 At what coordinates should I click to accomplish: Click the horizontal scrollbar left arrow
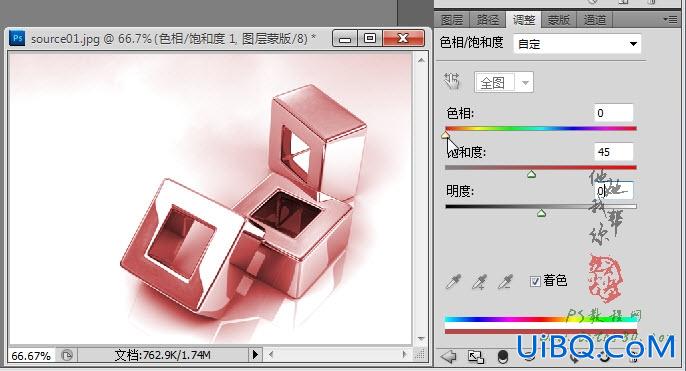pos(271,354)
